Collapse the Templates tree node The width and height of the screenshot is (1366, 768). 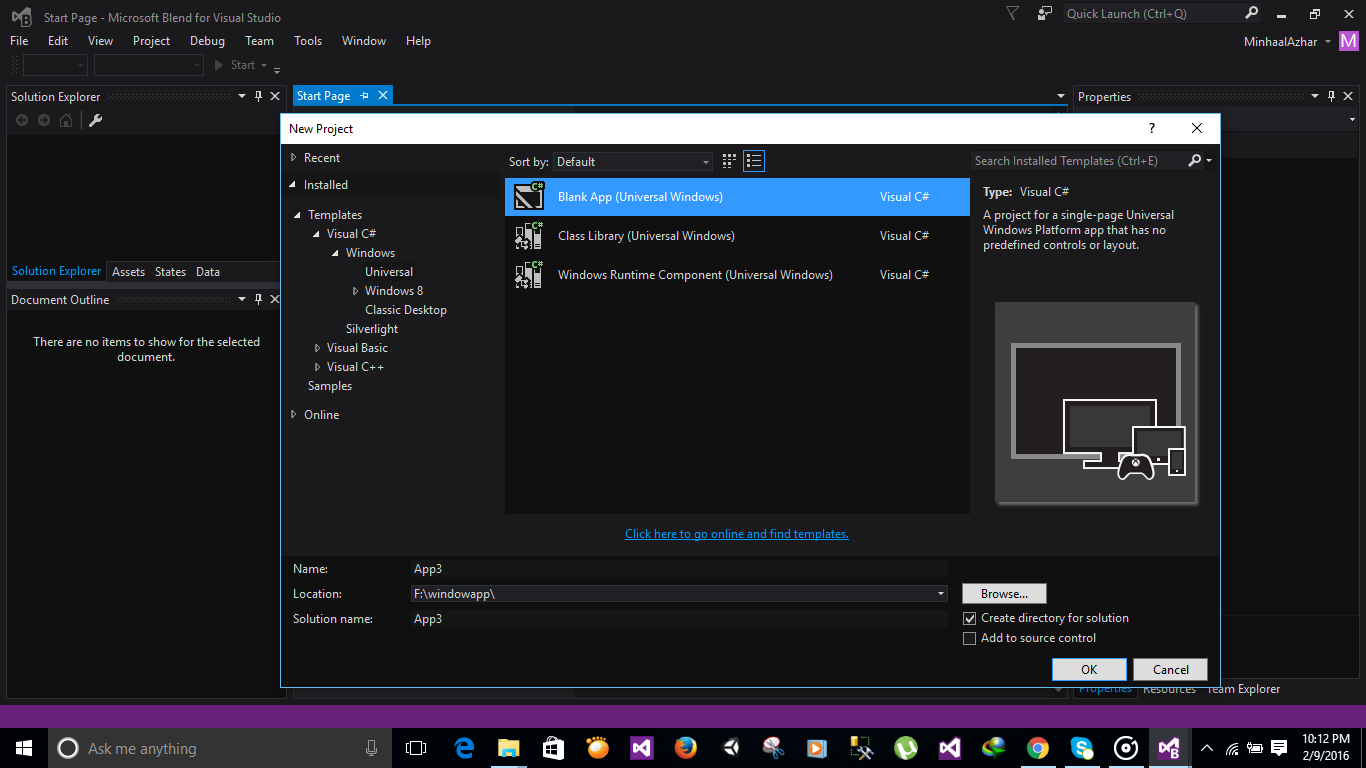(298, 215)
